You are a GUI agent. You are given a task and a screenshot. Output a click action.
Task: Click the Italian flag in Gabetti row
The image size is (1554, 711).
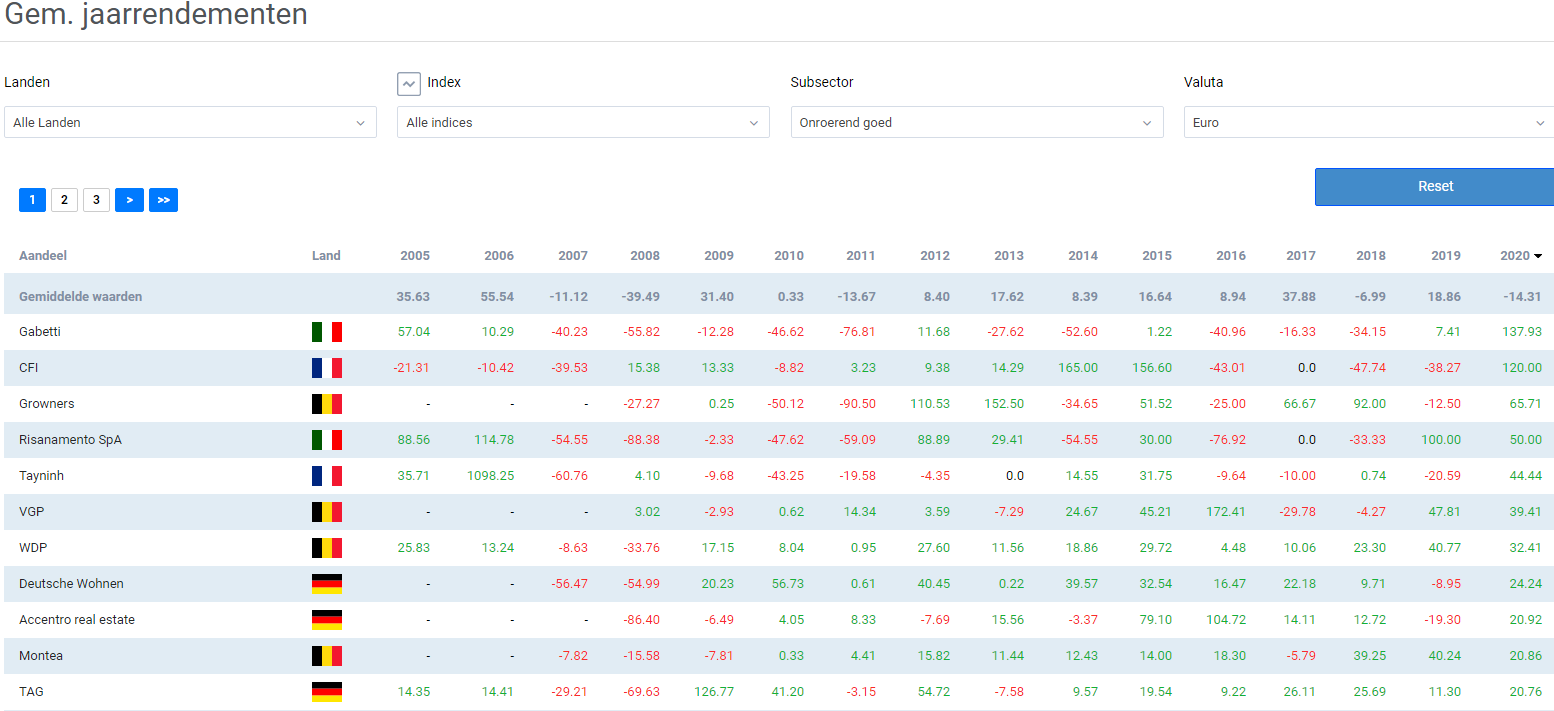326,332
